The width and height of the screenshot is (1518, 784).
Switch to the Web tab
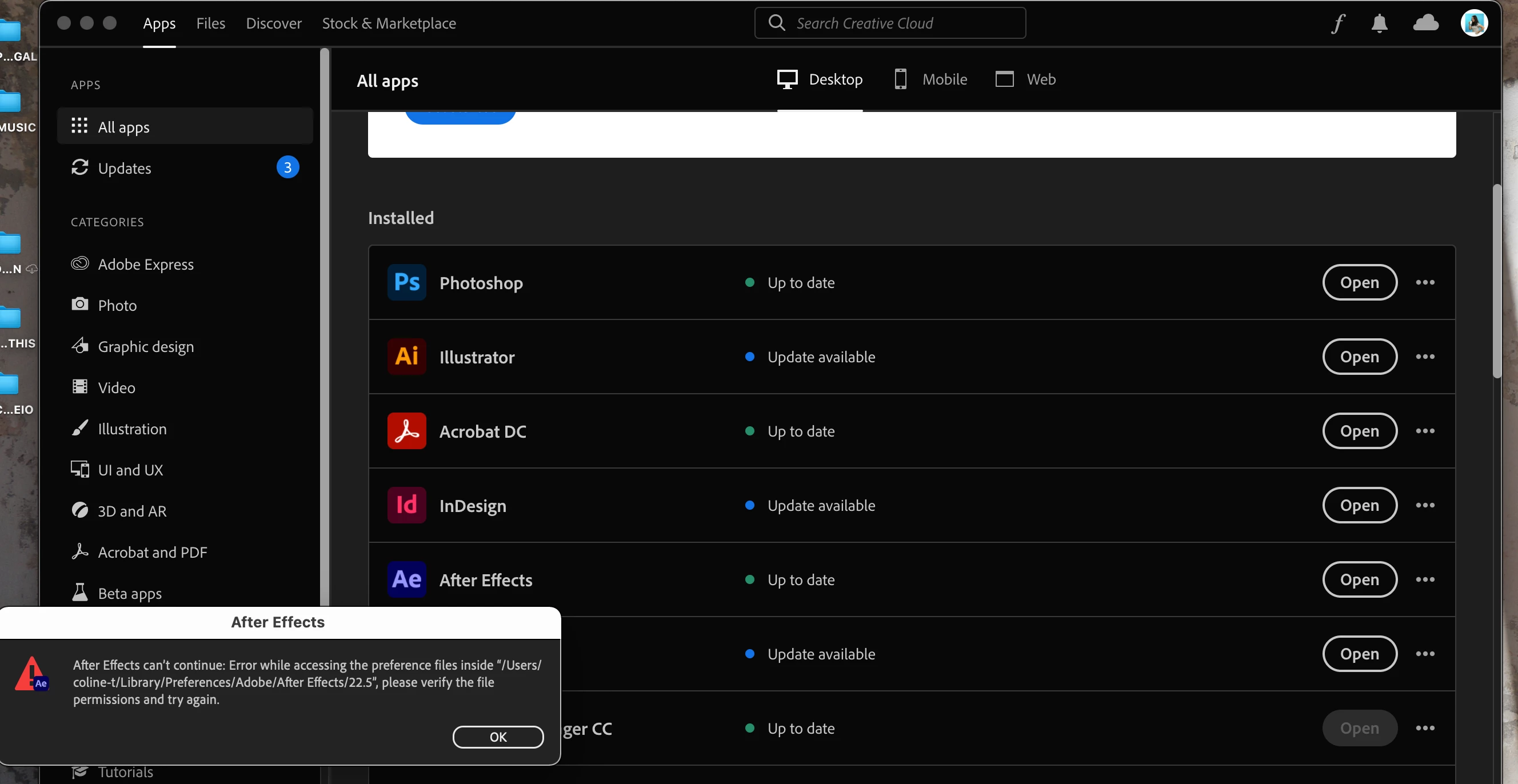click(1025, 79)
